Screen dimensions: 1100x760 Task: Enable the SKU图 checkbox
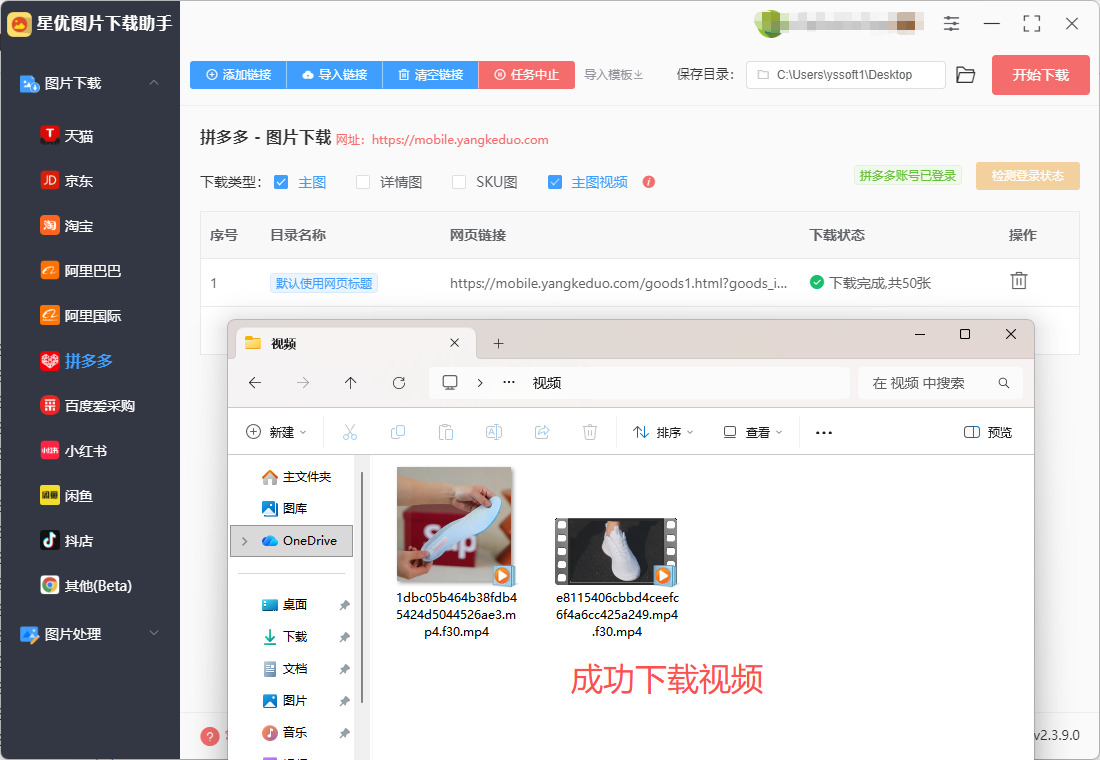[x=459, y=182]
